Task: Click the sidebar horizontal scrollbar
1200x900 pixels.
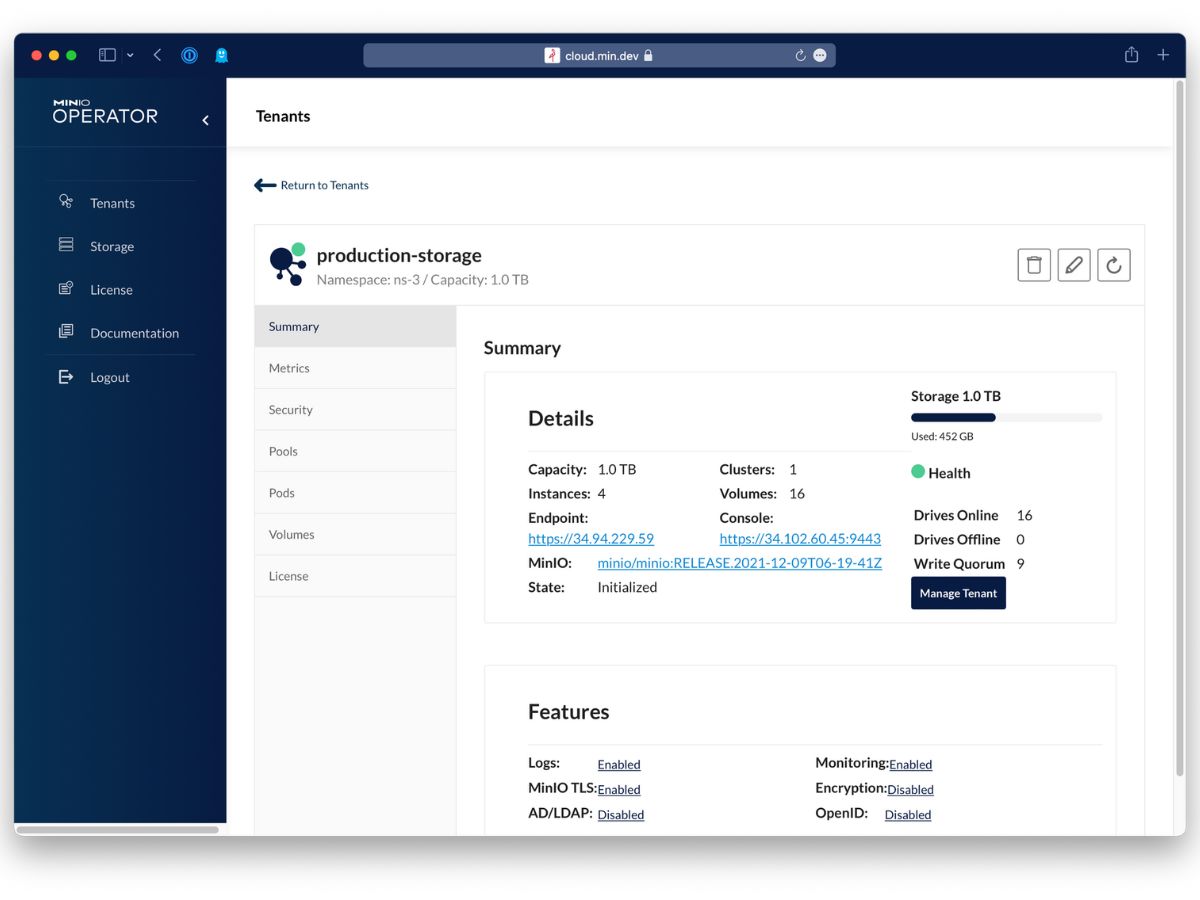Action: (x=118, y=829)
